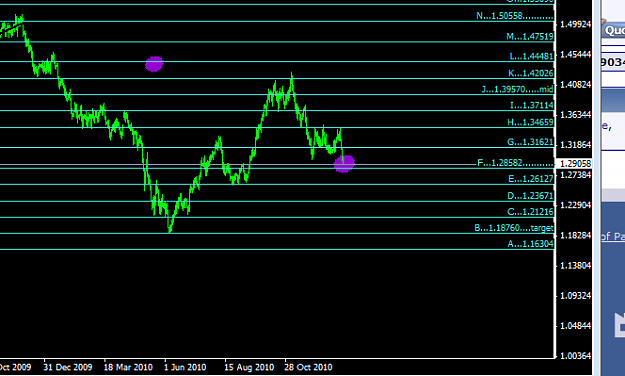
Task: Click price axis value 1.04844
Action: (575, 326)
